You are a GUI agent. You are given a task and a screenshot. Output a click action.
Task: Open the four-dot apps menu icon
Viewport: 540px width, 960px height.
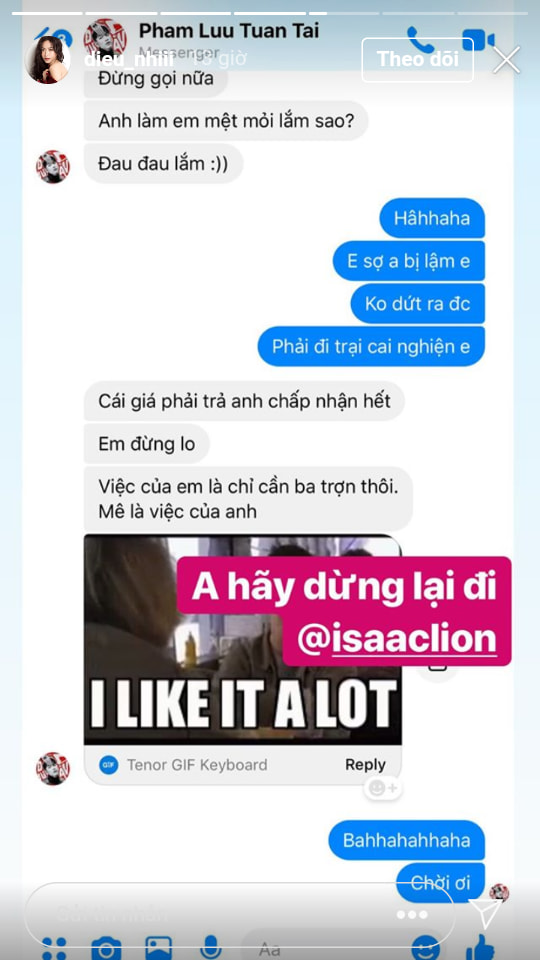(x=54, y=949)
